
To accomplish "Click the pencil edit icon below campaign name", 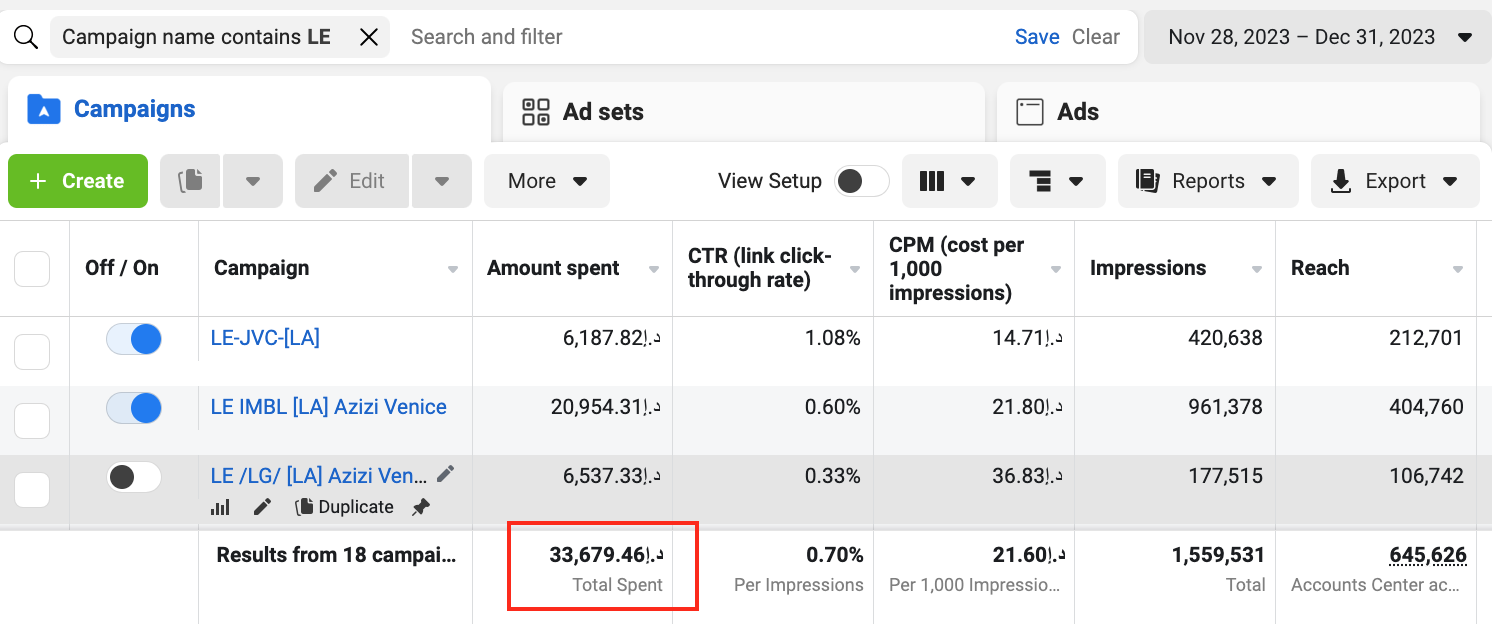I will [x=262, y=507].
